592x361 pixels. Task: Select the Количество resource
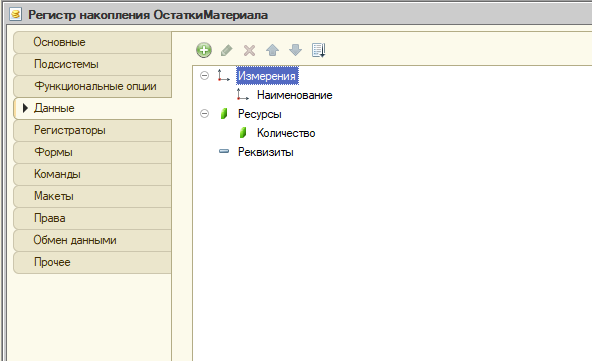tap(286, 133)
